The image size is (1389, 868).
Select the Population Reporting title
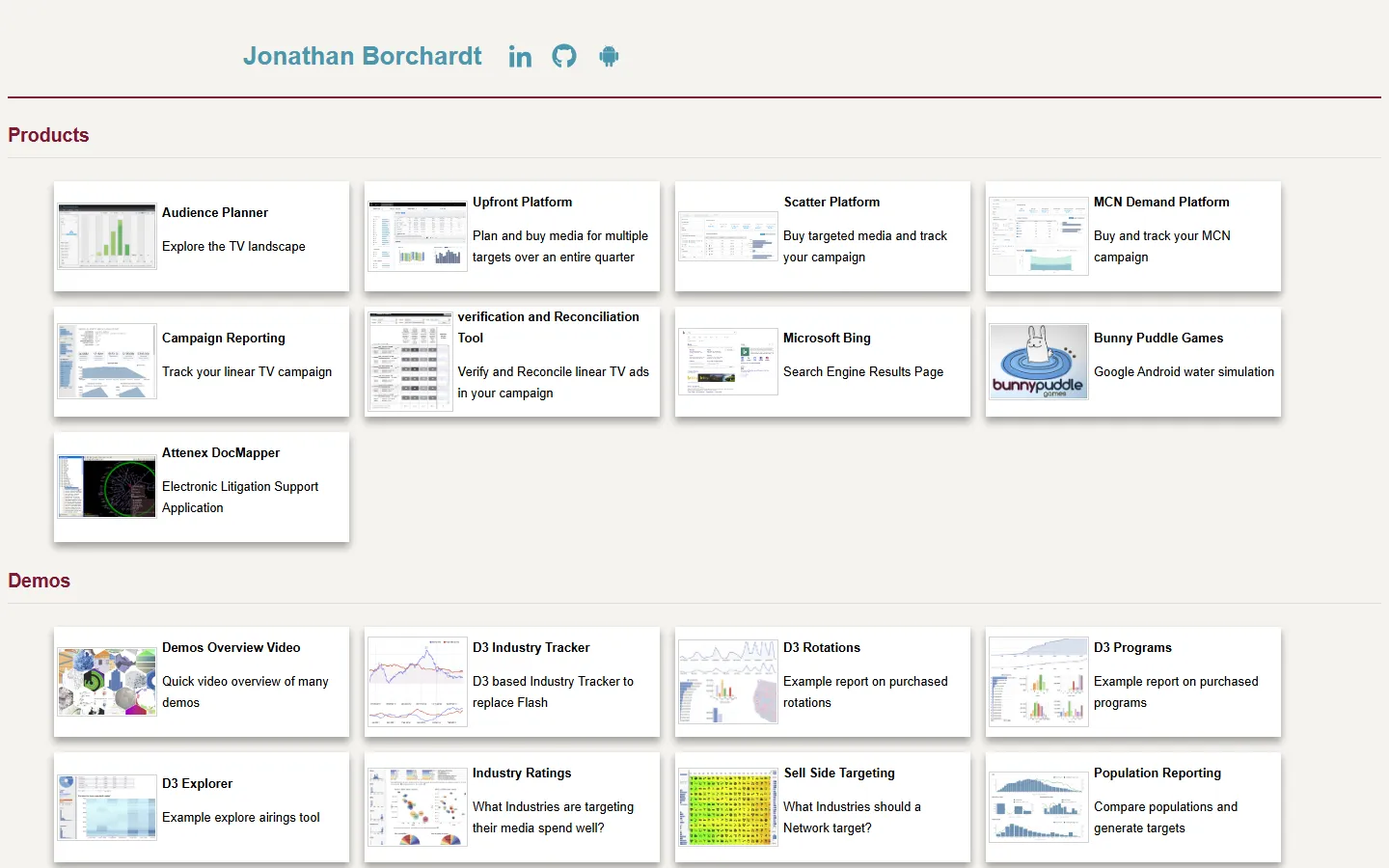coord(1157,773)
